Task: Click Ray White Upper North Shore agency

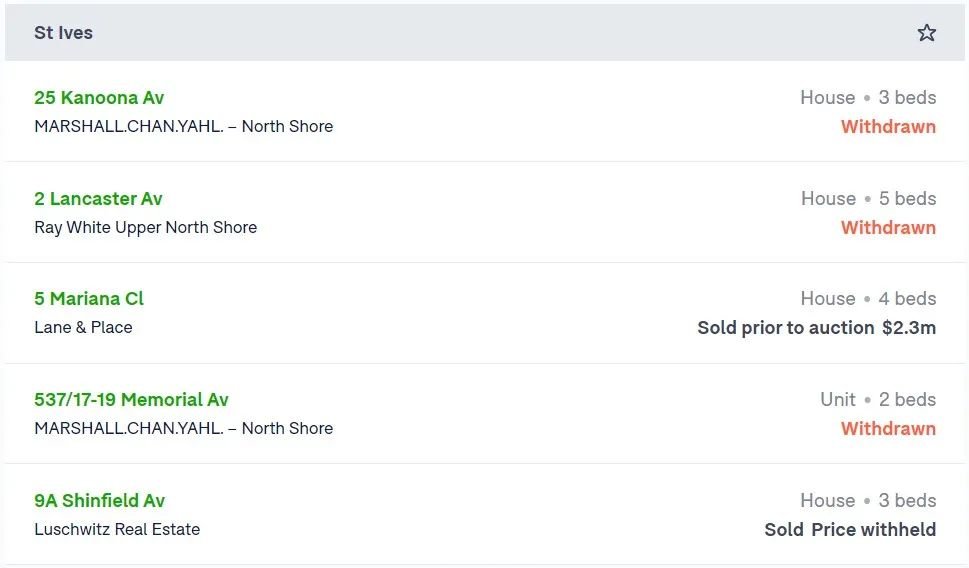Action: (x=145, y=227)
